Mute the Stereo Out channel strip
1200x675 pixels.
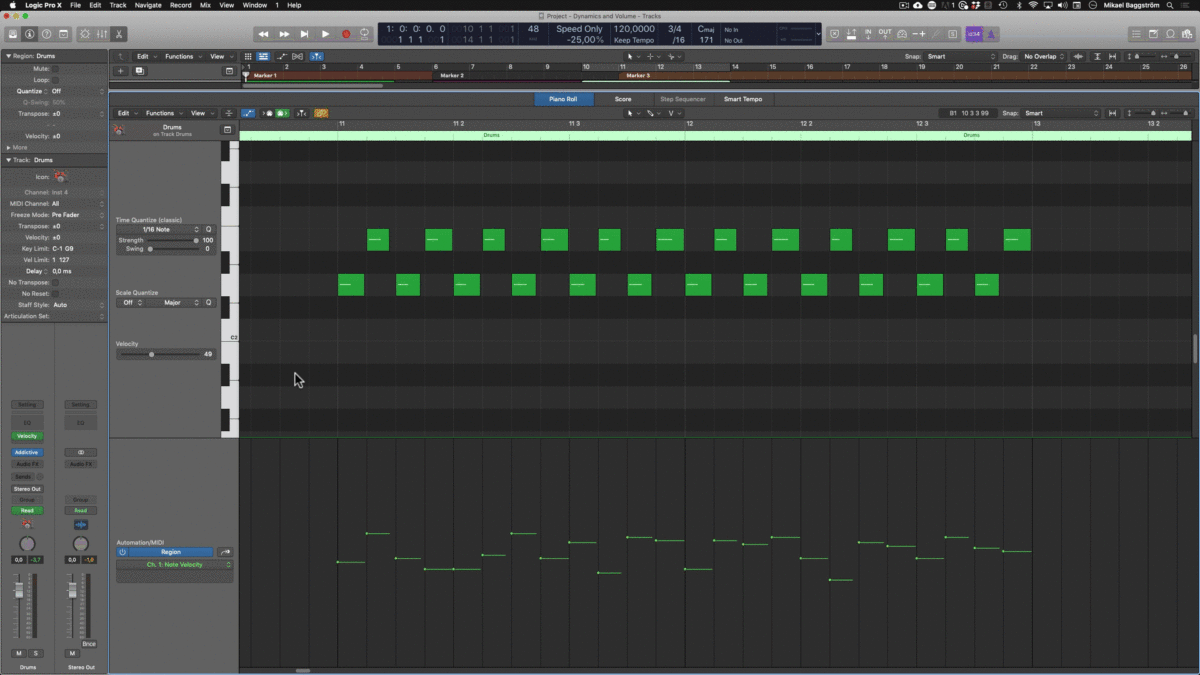tap(72, 653)
